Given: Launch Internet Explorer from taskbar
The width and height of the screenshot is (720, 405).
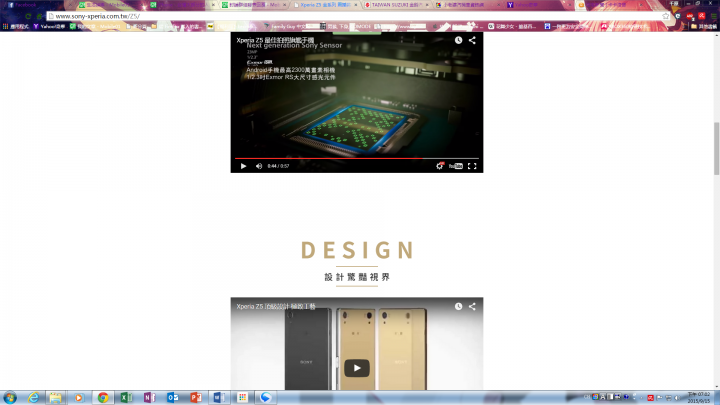Looking at the screenshot, I should coord(33,397).
